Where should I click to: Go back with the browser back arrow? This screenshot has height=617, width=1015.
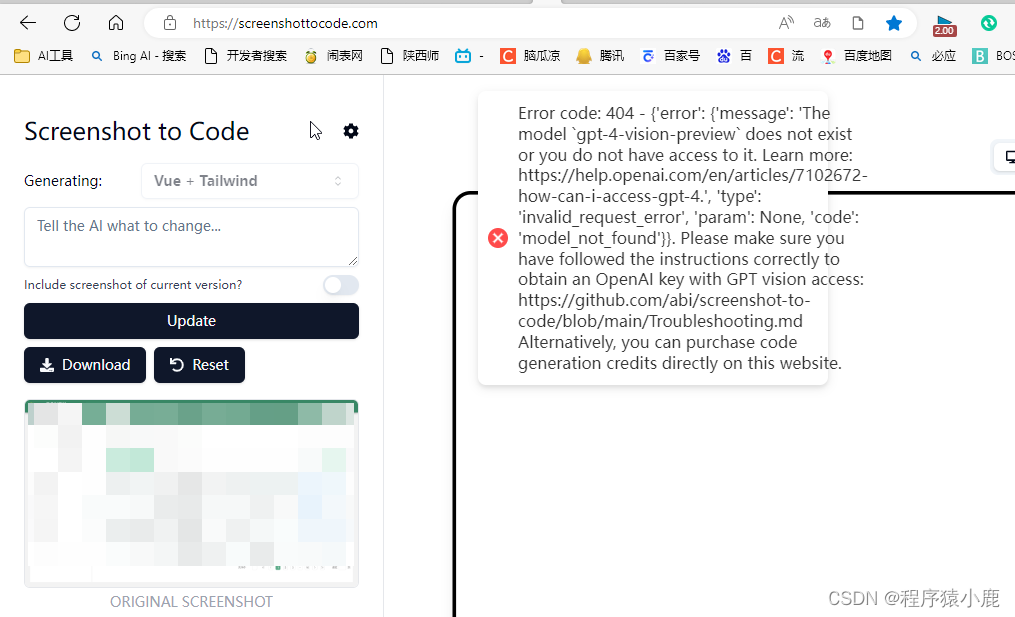[x=28, y=23]
